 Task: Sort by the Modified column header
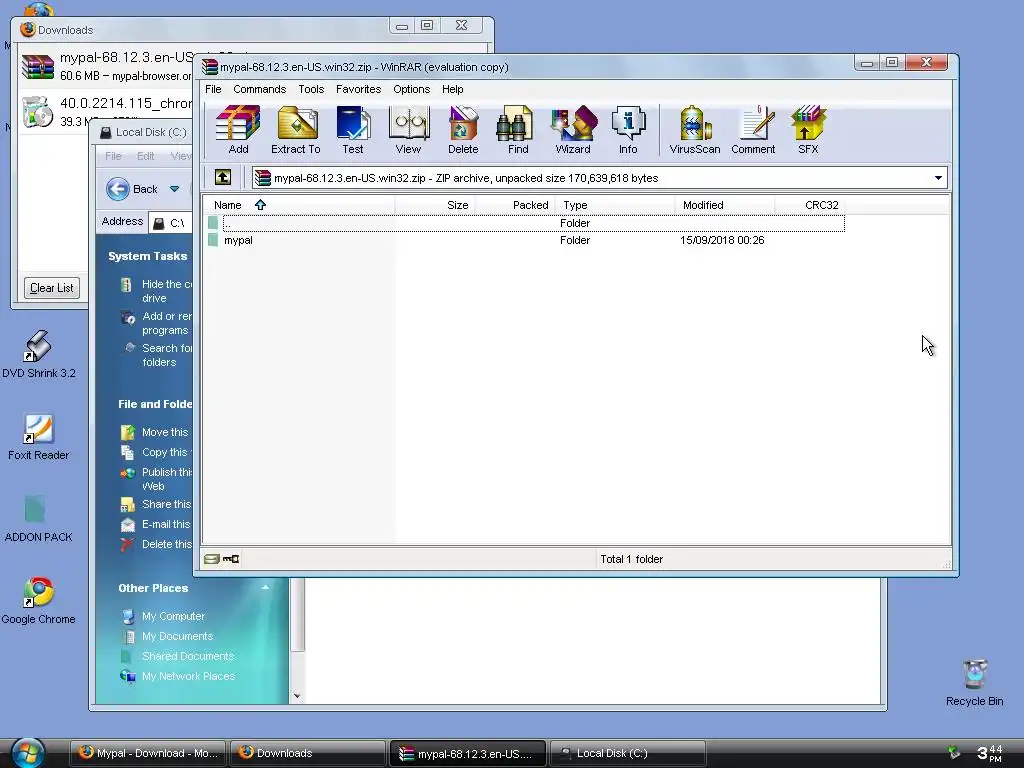pos(725,205)
